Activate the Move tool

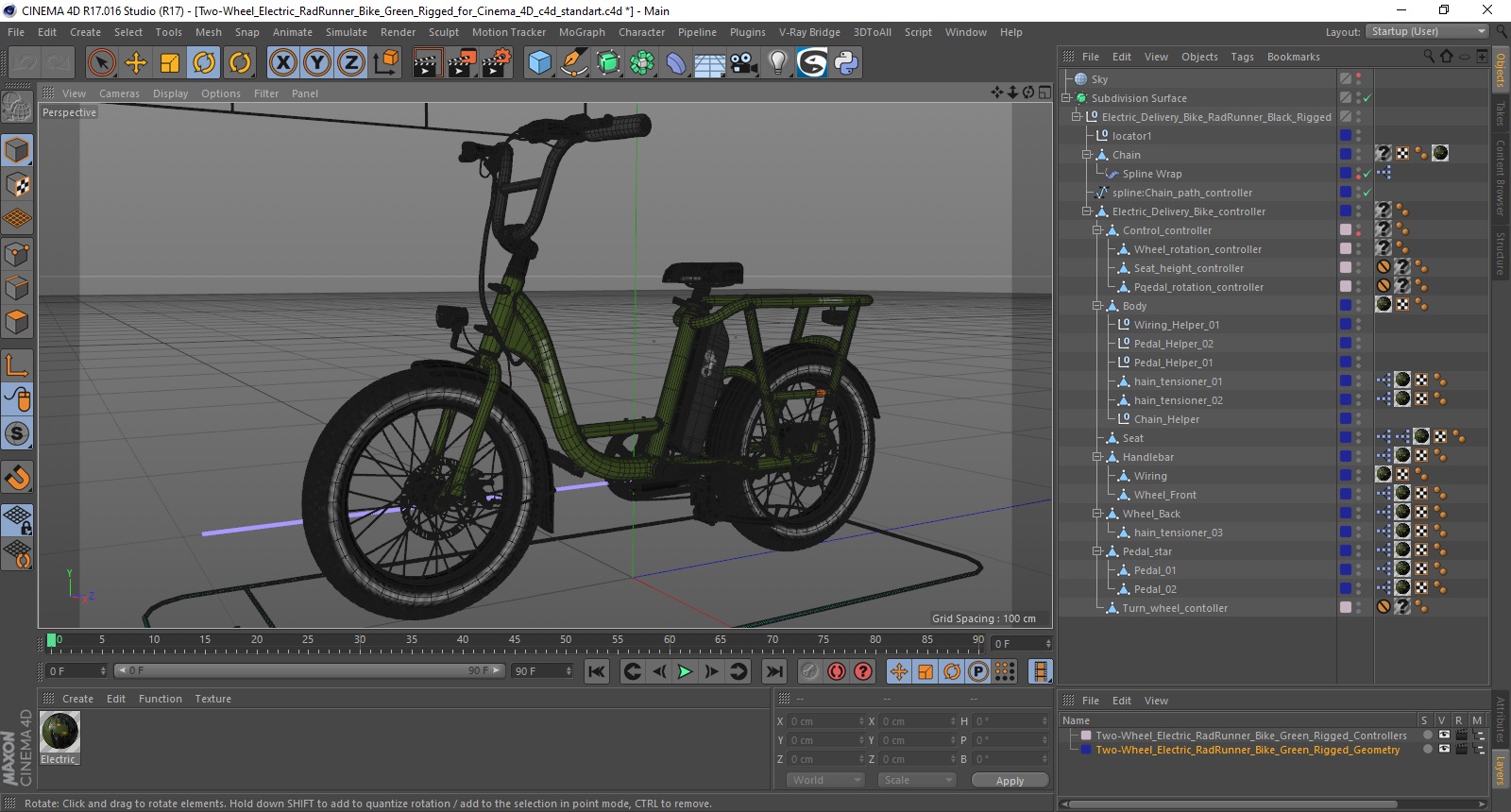(136, 63)
